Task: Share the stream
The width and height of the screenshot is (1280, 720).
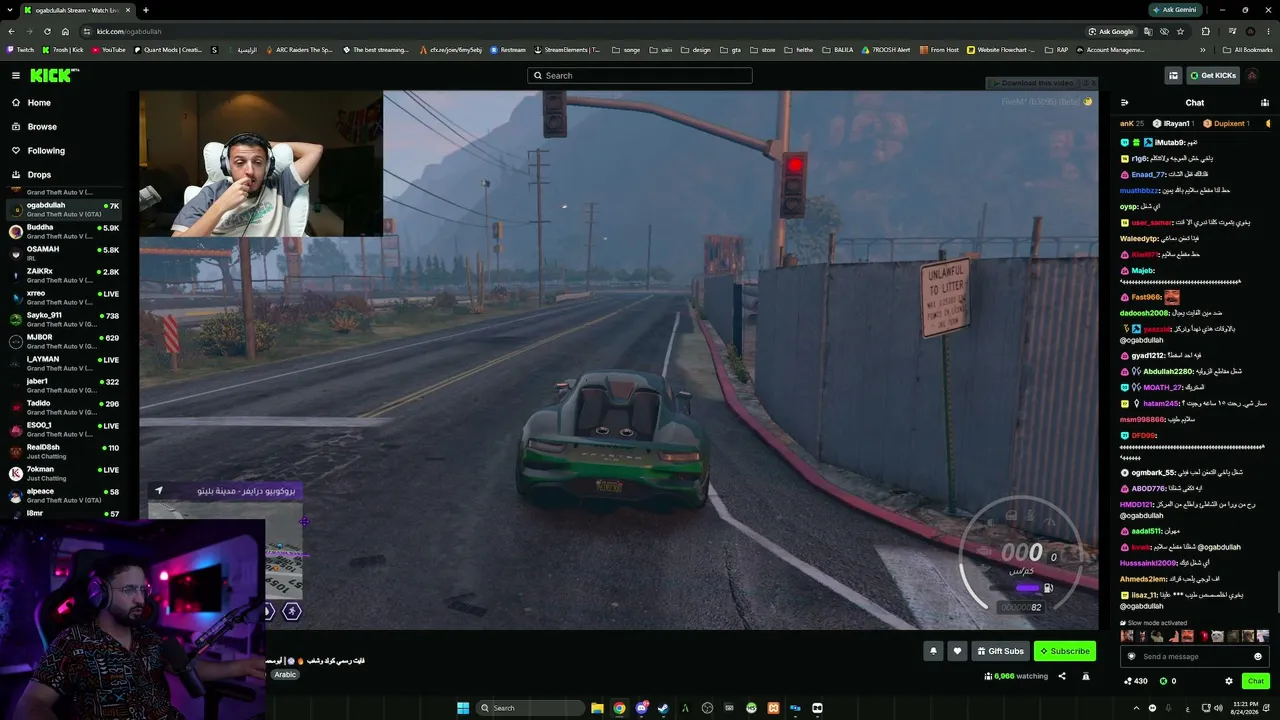Action: click(x=1062, y=676)
